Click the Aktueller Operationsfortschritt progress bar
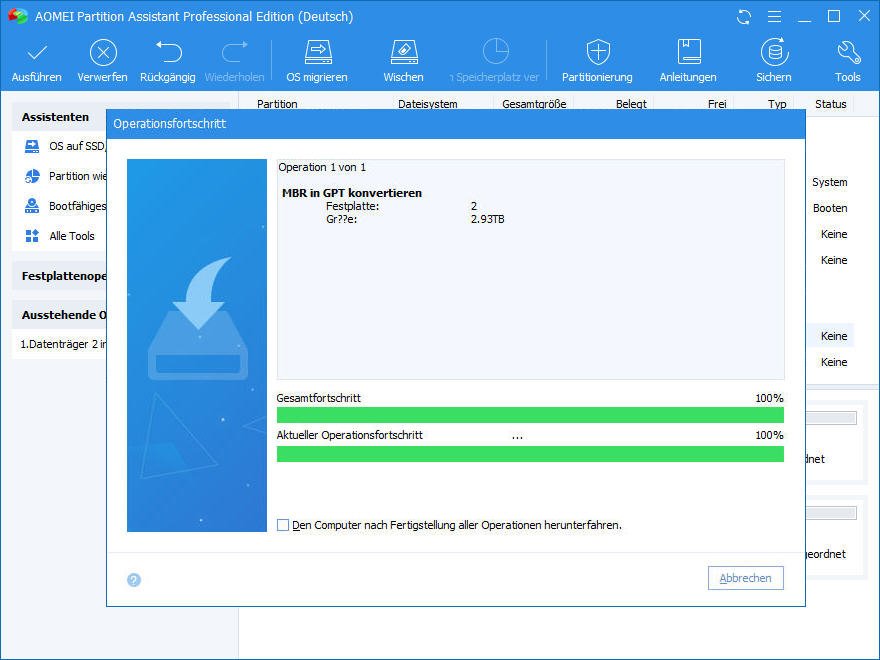The height and width of the screenshot is (660, 880). pyautogui.click(x=530, y=454)
